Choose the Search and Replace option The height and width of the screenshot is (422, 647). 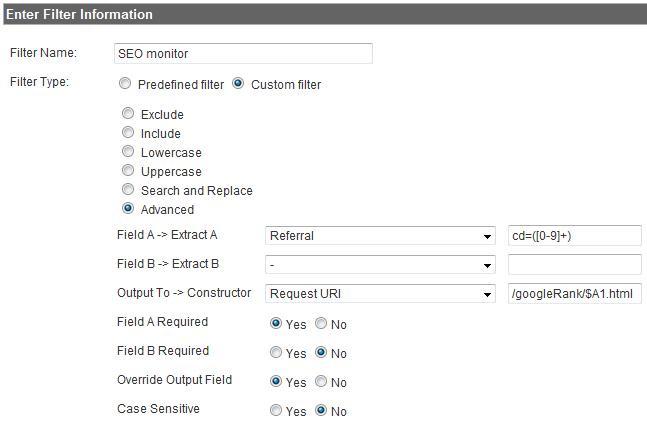pyautogui.click(x=128, y=189)
